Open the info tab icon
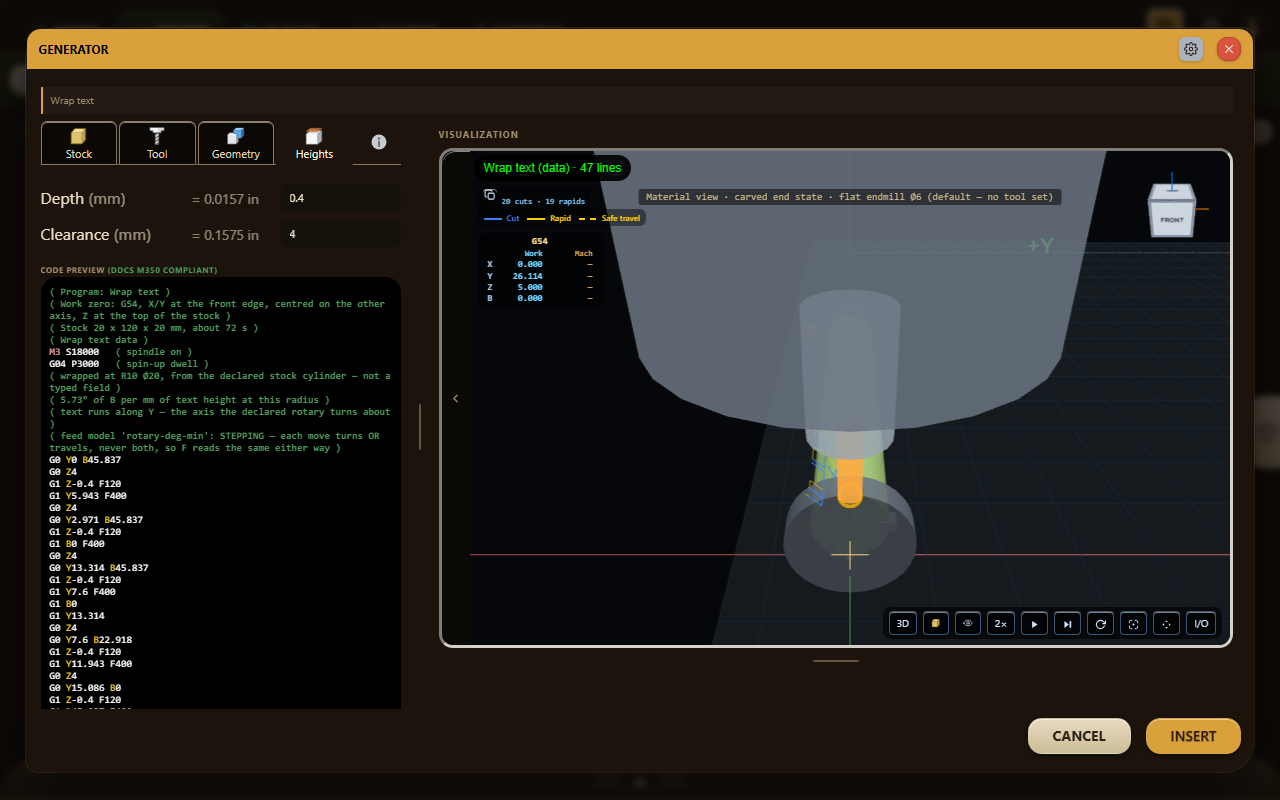 378,142
